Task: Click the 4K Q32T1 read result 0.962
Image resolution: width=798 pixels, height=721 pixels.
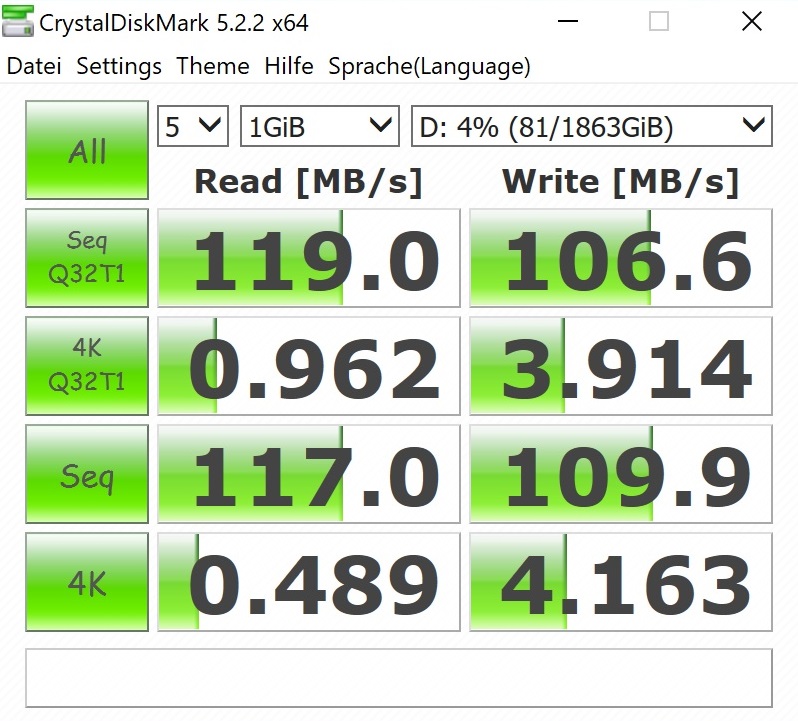Action: click(309, 367)
